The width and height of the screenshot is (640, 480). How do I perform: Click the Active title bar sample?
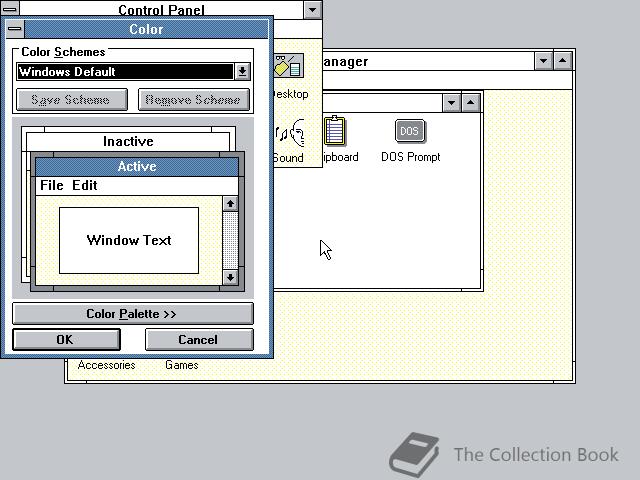point(137,167)
